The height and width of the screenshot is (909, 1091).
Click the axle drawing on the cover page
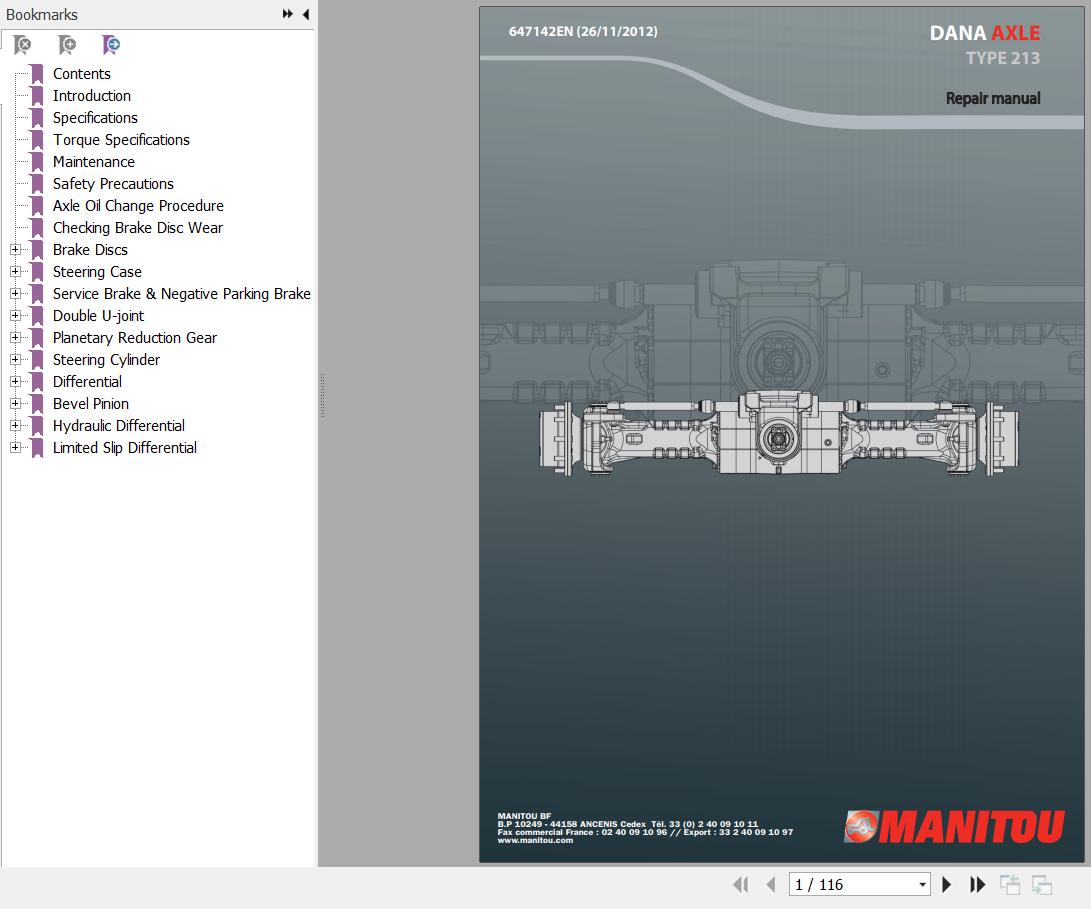pos(779,433)
